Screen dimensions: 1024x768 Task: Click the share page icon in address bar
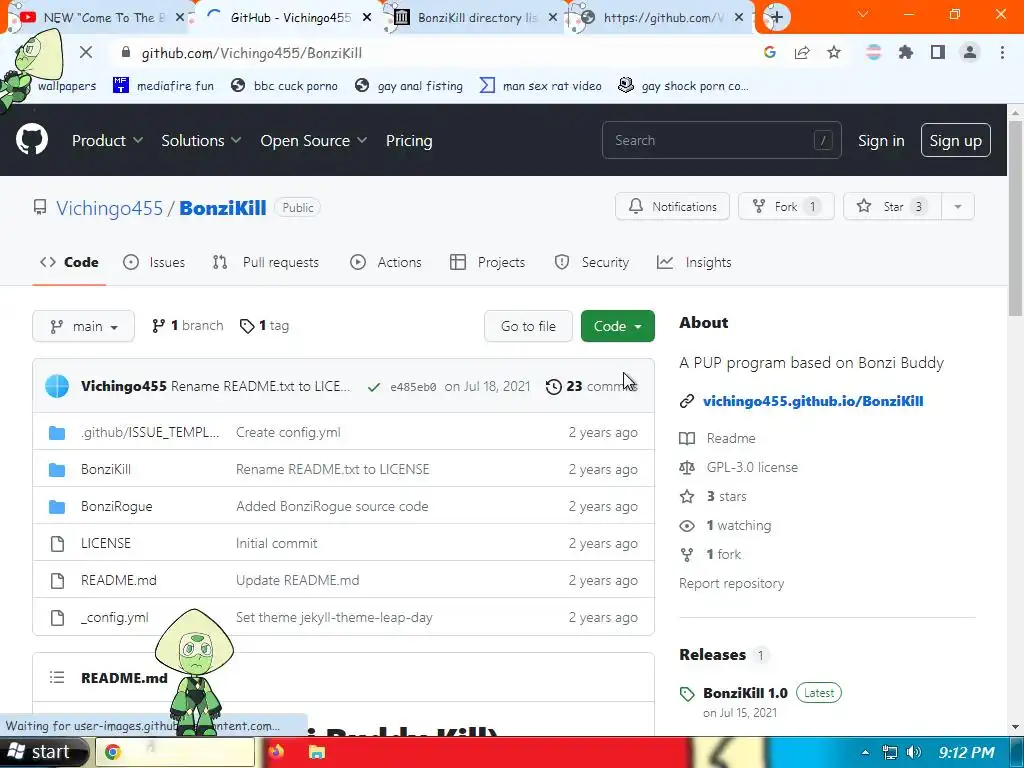point(802,52)
